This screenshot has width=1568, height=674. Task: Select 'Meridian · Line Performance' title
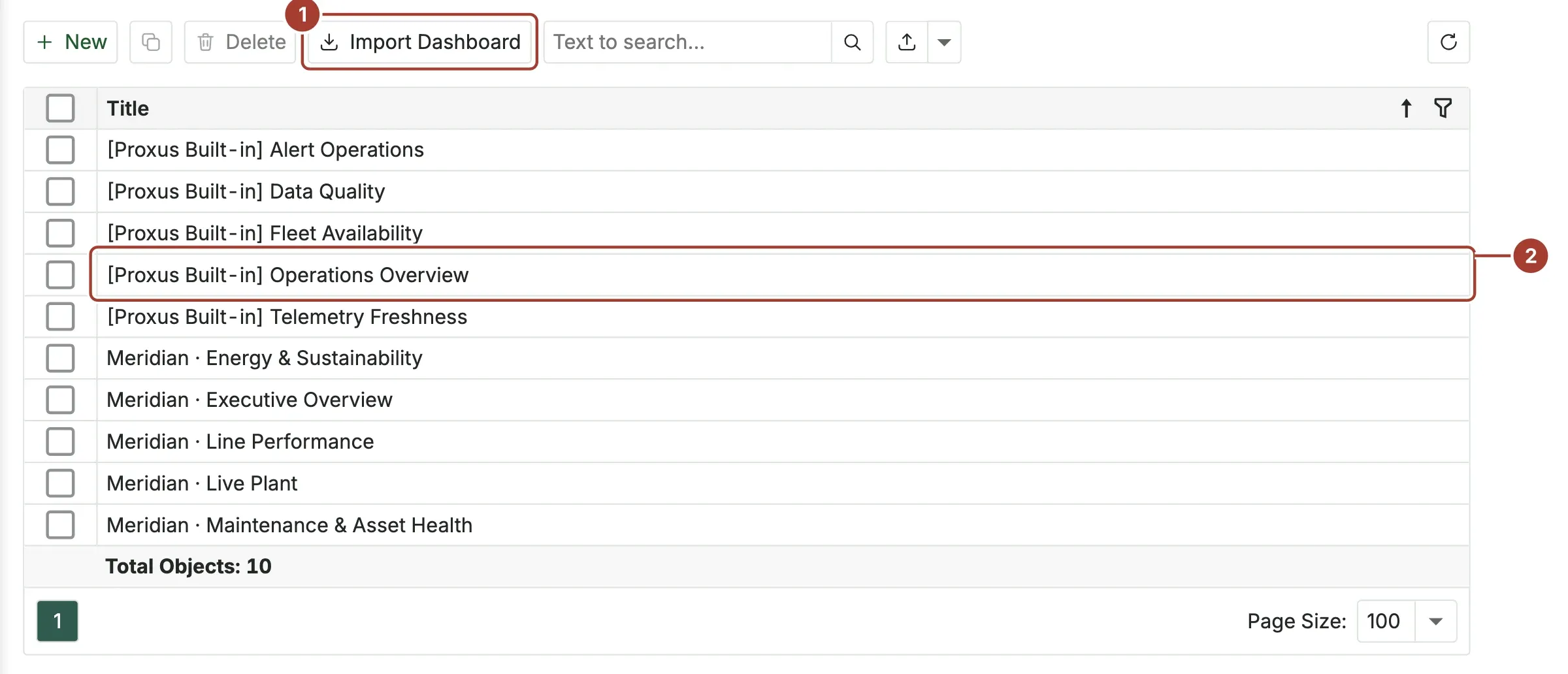pyautogui.click(x=240, y=442)
